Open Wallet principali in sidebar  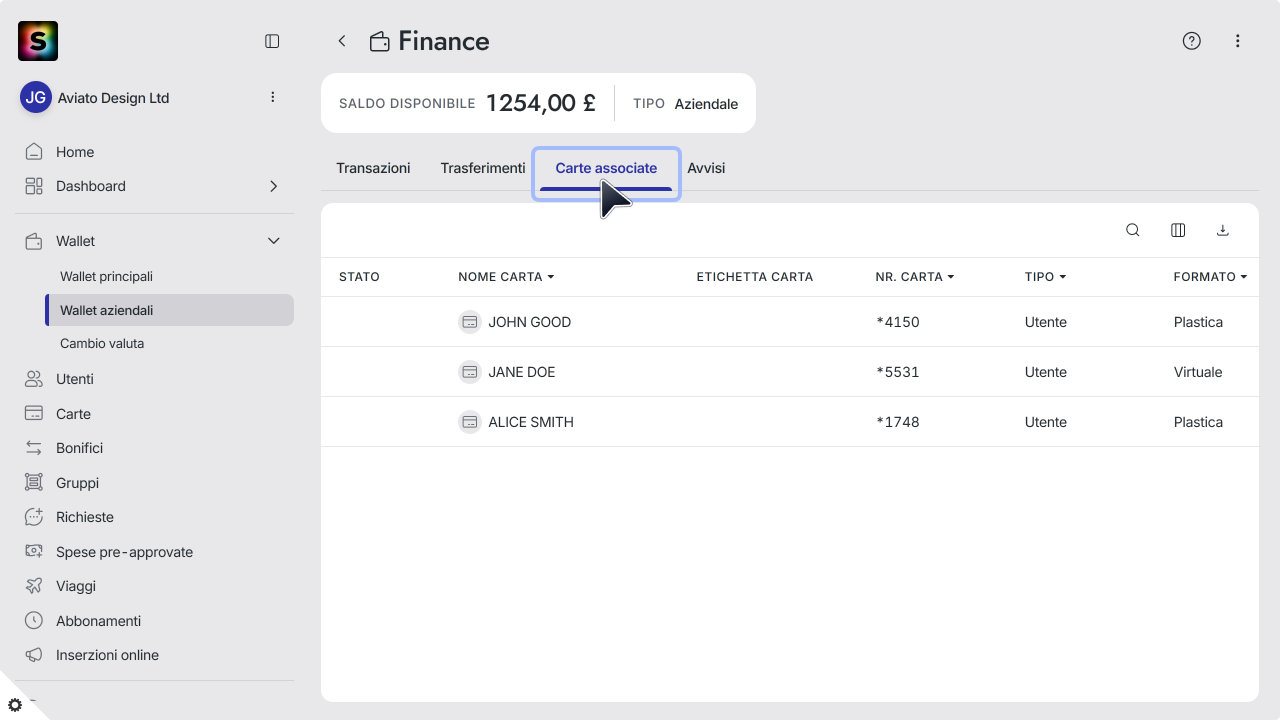(106, 276)
